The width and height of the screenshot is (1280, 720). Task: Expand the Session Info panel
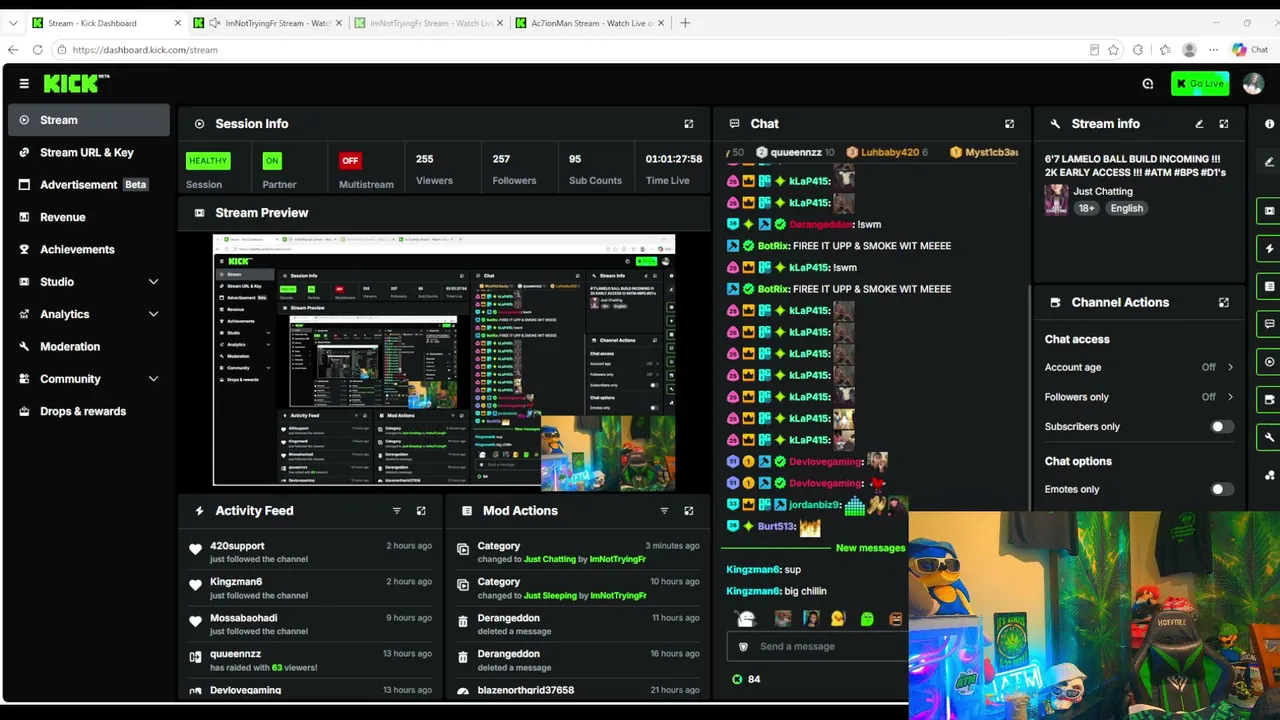coord(688,124)
